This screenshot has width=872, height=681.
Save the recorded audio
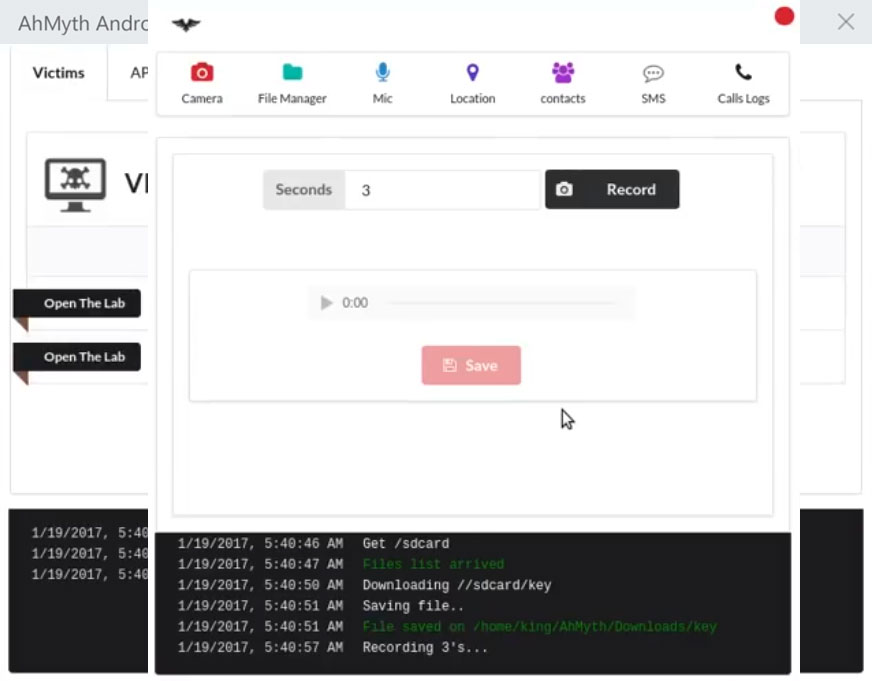[471, 365]
